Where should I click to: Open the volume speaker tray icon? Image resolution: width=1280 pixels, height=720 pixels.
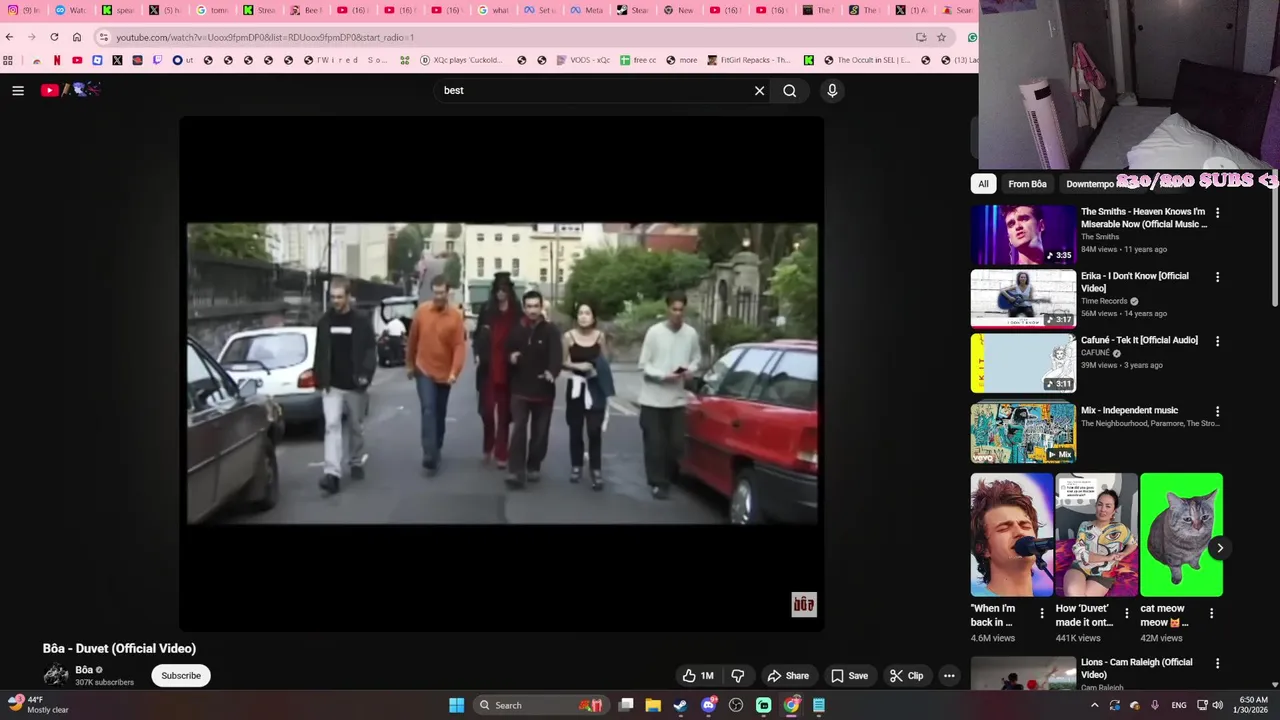[1217, 705]
